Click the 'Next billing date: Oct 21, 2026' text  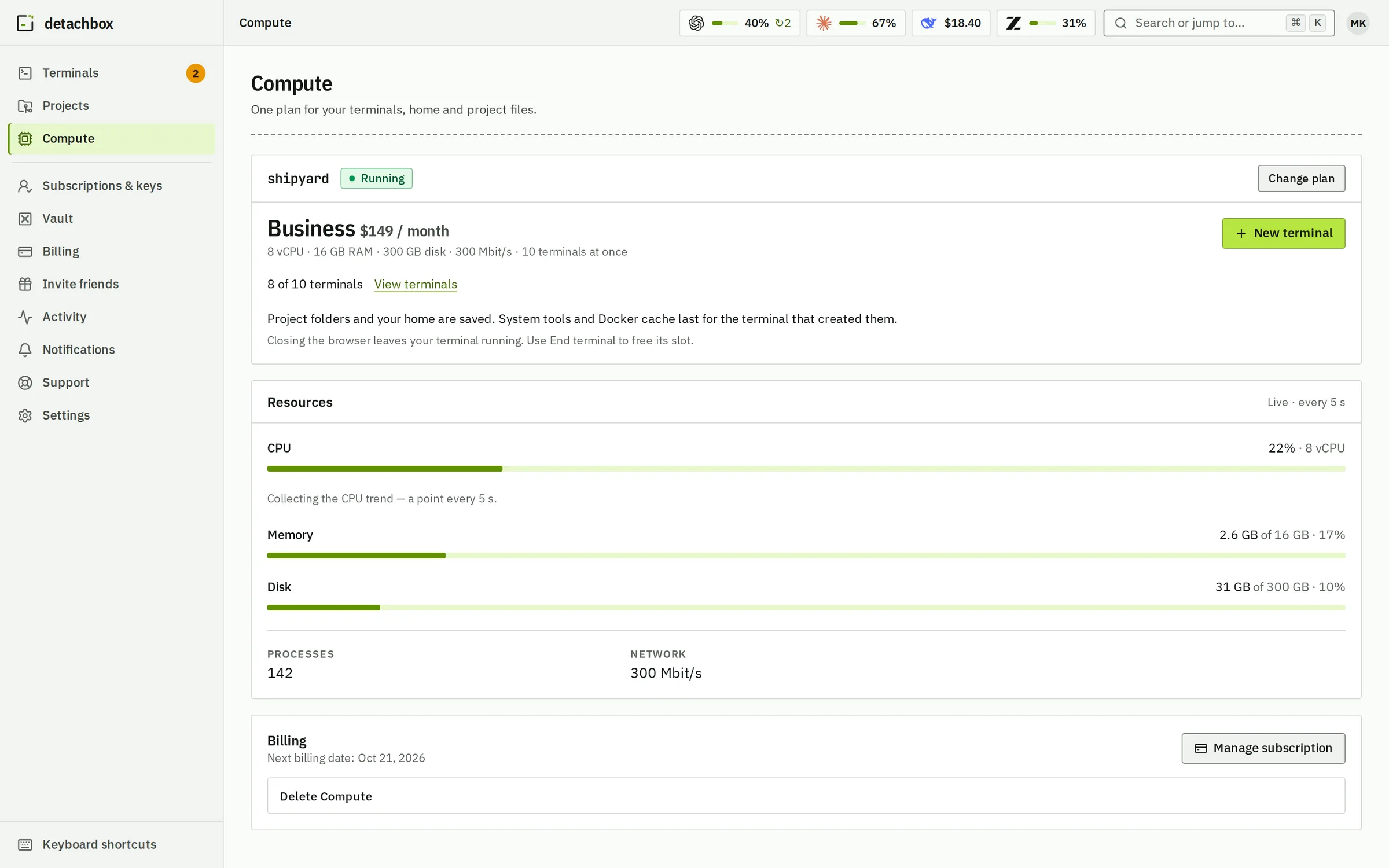coord(346,758)
